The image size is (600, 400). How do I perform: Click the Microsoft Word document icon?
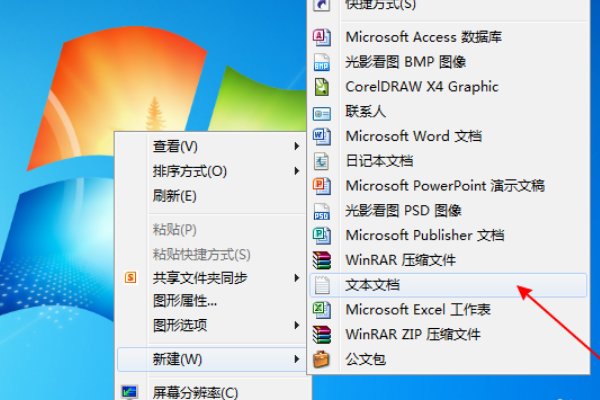click(321, 136)
